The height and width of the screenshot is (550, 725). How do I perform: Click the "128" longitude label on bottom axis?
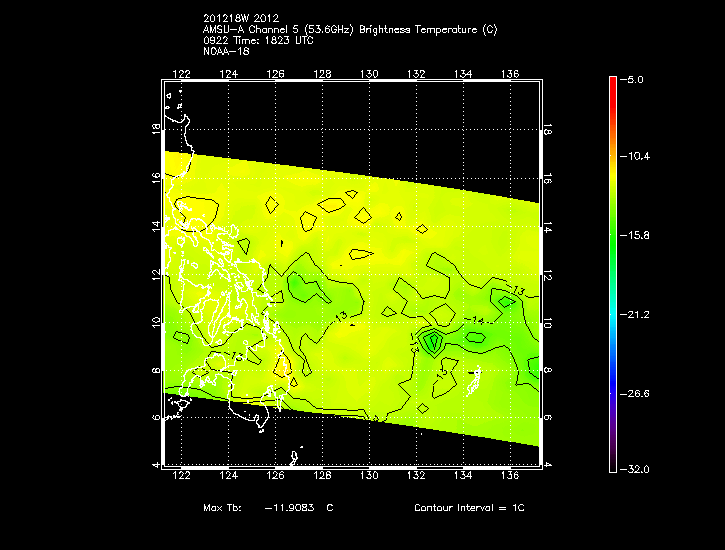[x=322, y=475]
